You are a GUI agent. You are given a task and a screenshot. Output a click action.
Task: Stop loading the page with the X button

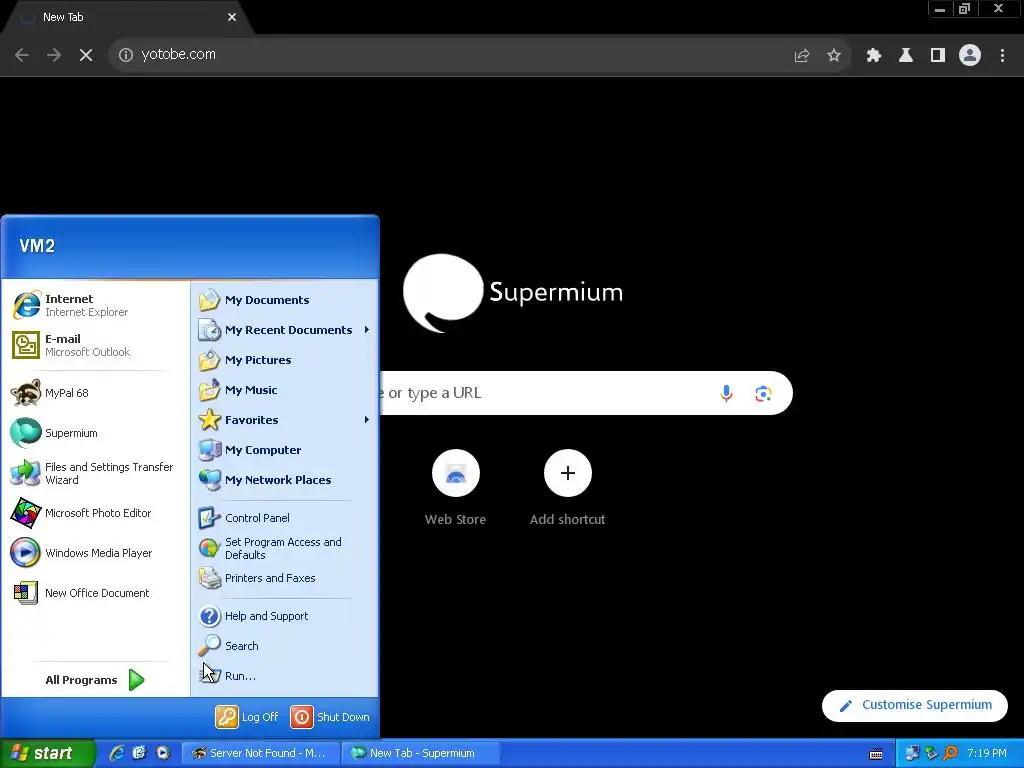click(86, 55)
